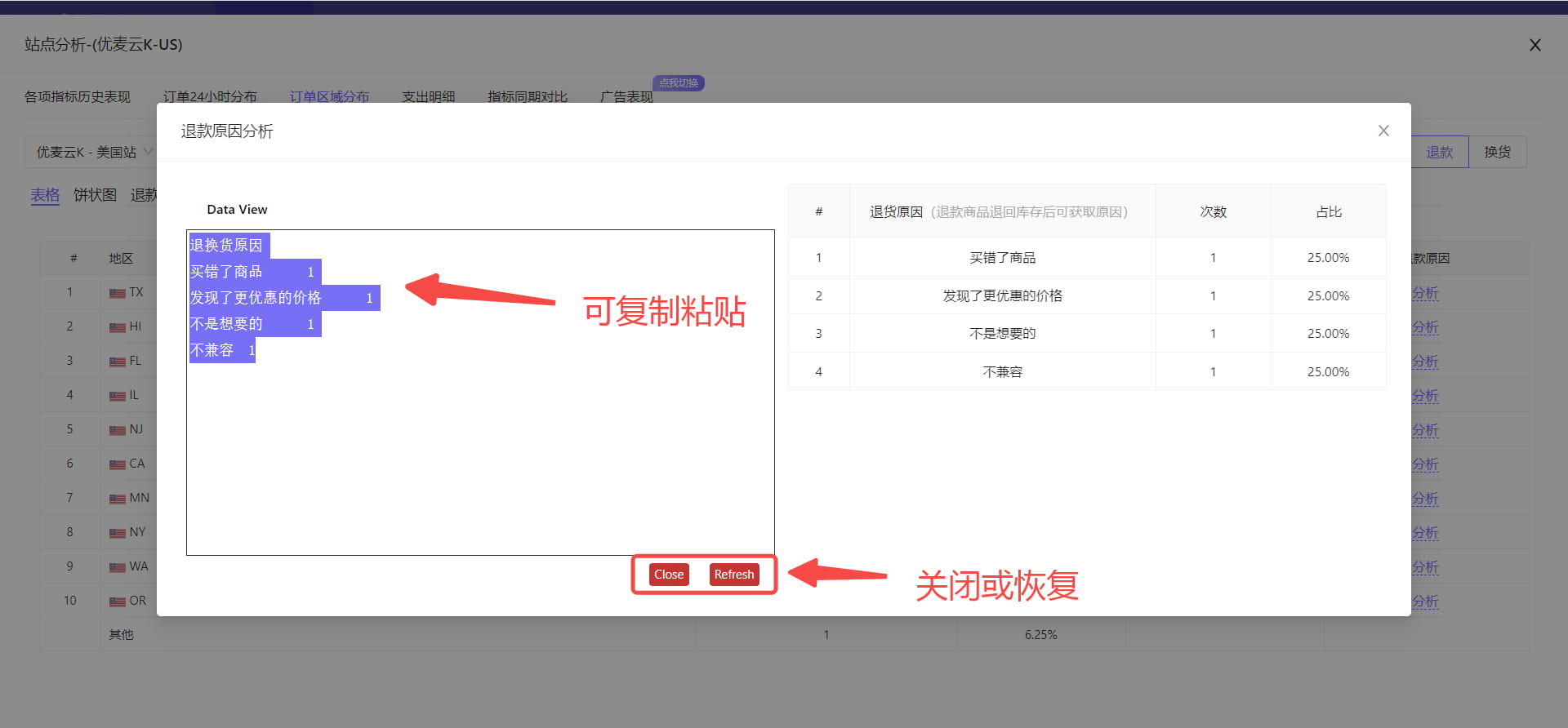Click the 6.25% value in 其他 row
This screenshot has width=1568, height=728.
coord(1040,634)
